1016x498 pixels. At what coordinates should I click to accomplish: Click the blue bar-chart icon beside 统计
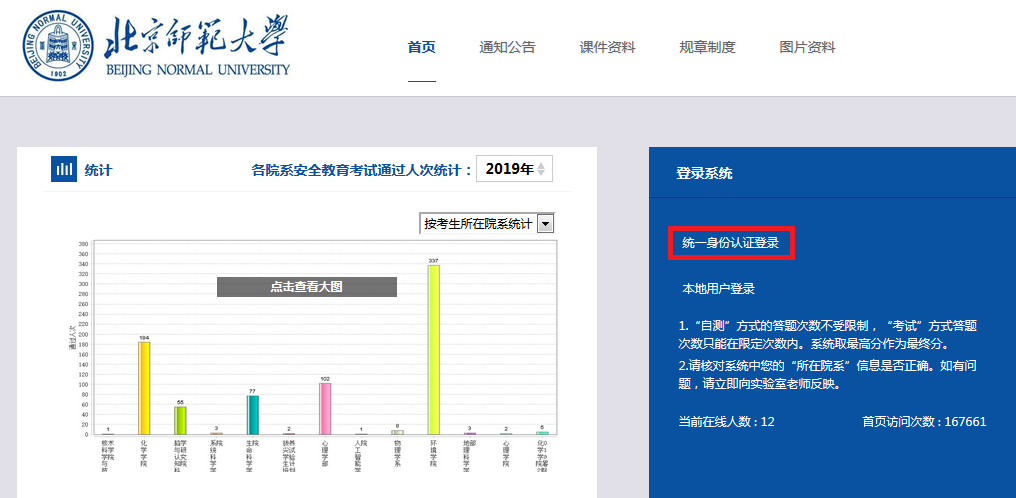tap(64, 169)
